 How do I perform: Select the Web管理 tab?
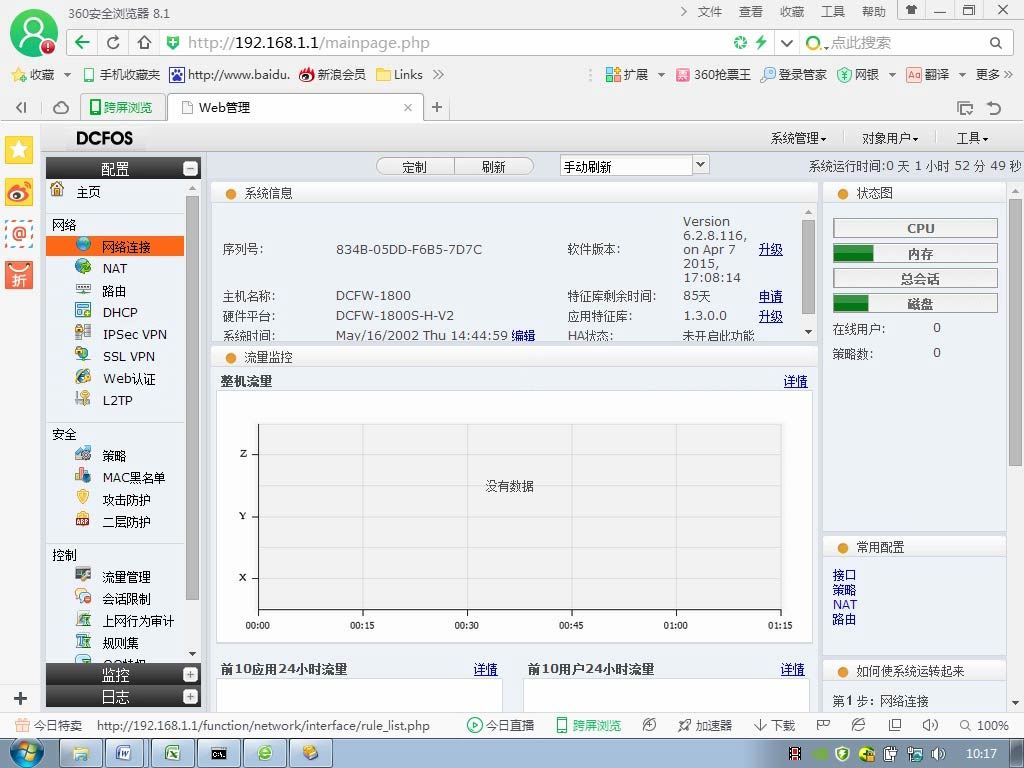click(x=295, y=107)
